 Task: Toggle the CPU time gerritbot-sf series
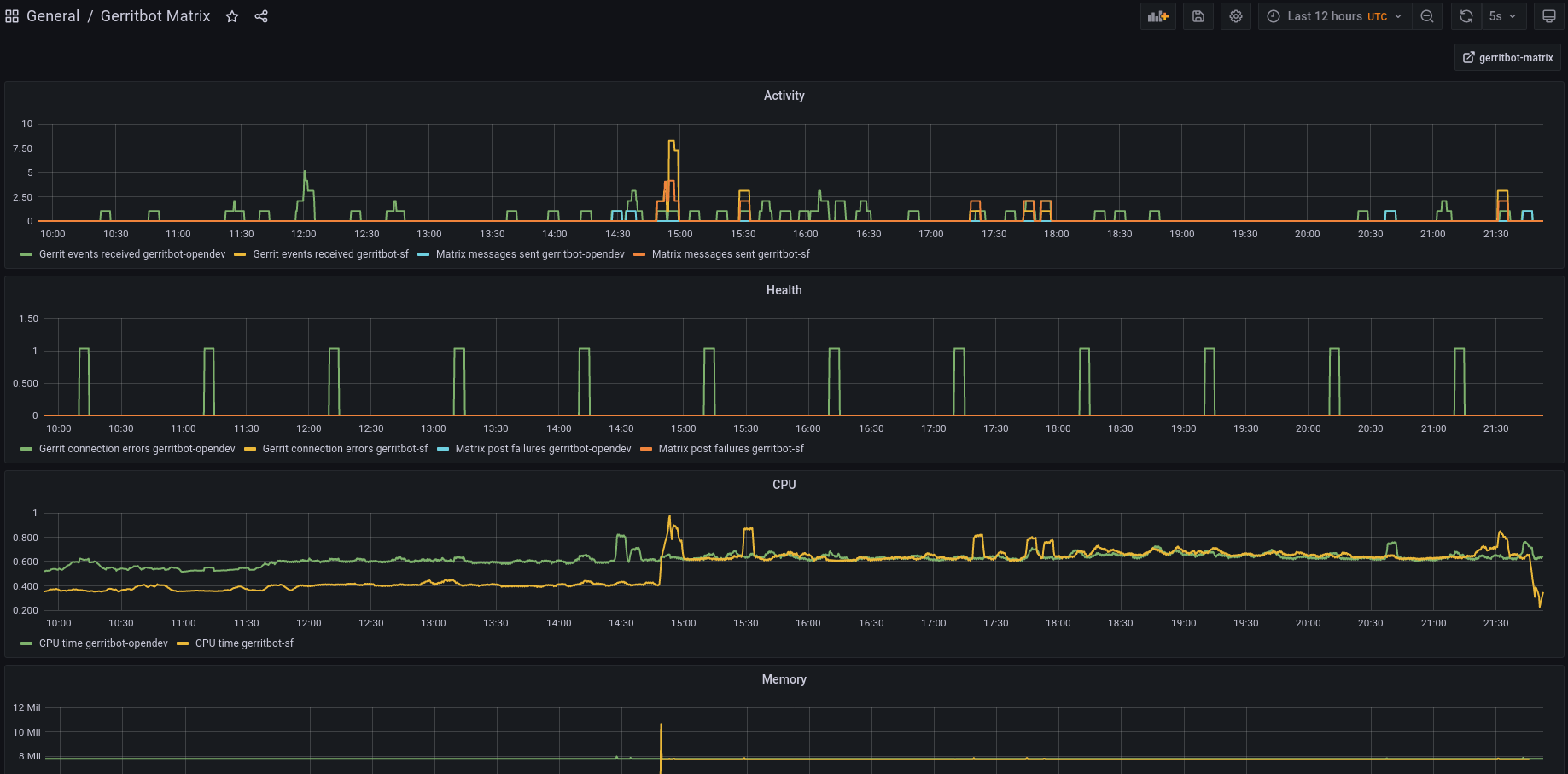244,643
